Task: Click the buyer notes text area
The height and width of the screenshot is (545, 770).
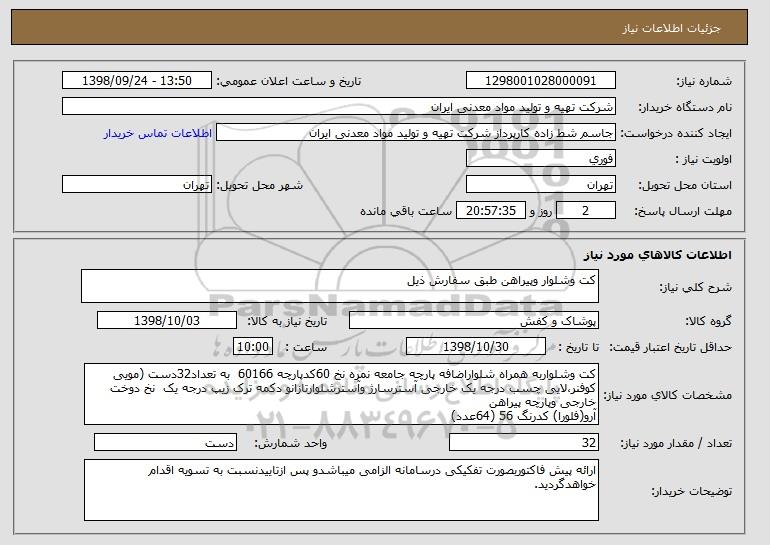Action: pyautogui.click(x=341, y=490)
